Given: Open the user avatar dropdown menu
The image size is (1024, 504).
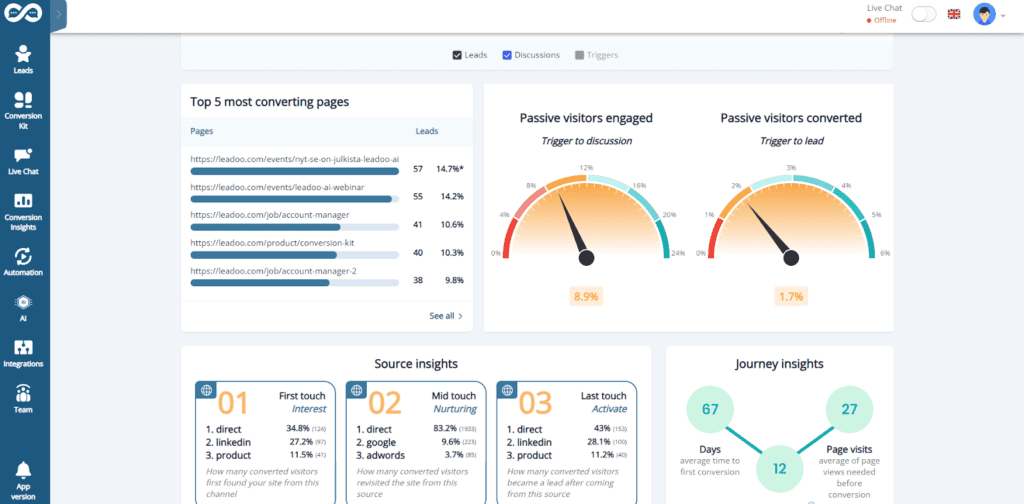Looking at the screenshot, I should click(x=989, y=15).
